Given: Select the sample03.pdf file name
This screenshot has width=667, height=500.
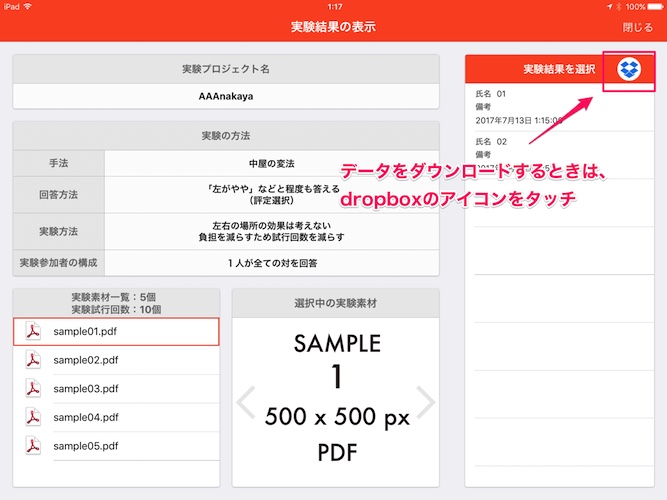Looking at the screenshot, I should (86, 388).
